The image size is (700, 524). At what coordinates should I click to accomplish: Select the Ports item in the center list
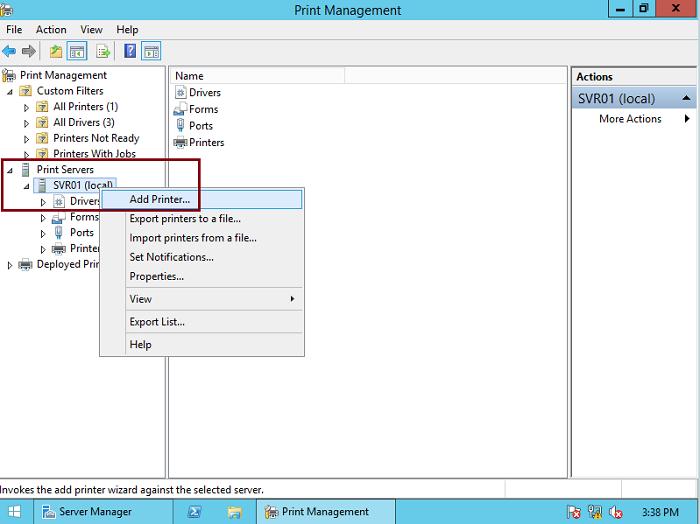[x=200, y=126]
